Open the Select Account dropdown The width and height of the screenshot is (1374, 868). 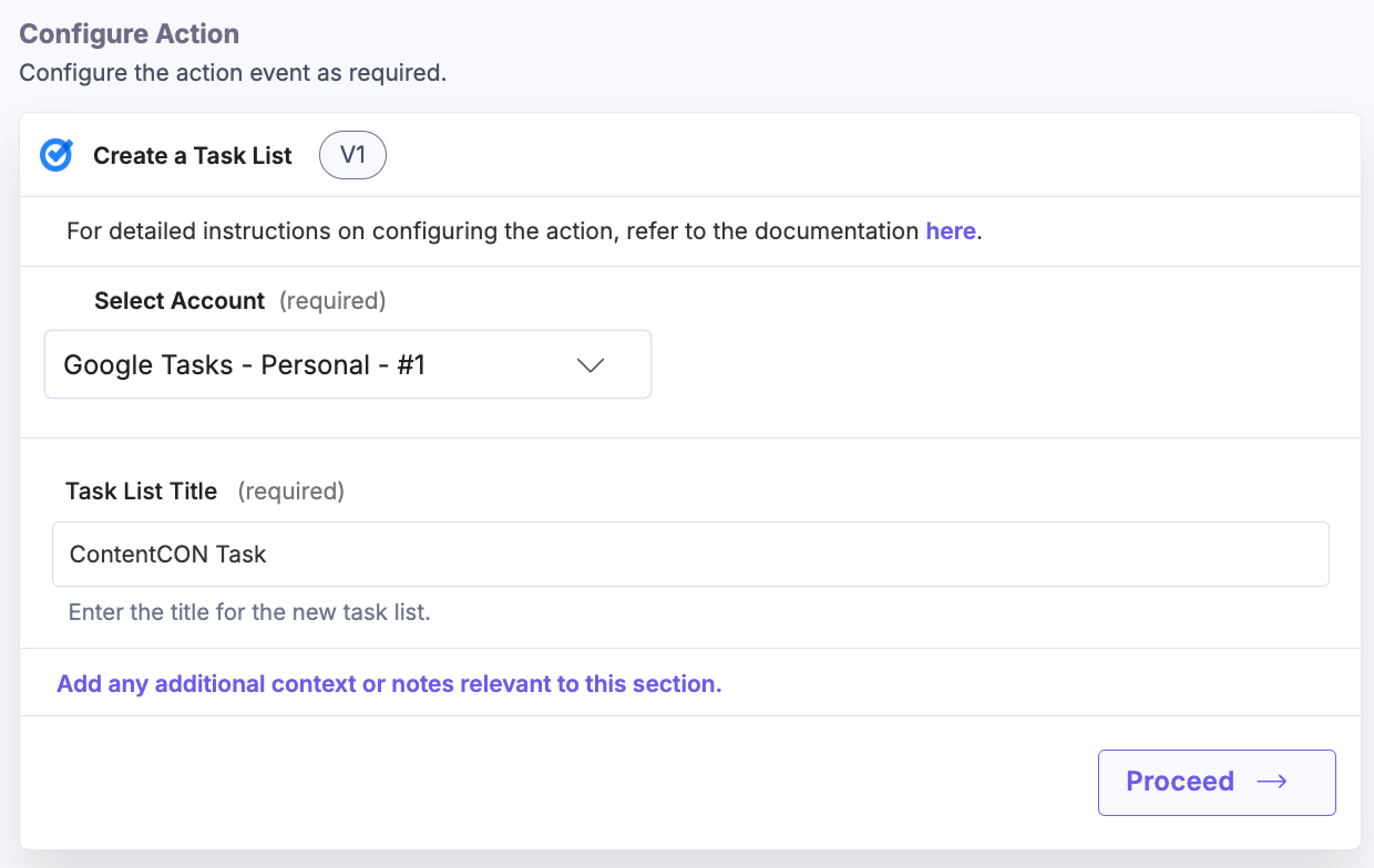click(x=347, y=364)
